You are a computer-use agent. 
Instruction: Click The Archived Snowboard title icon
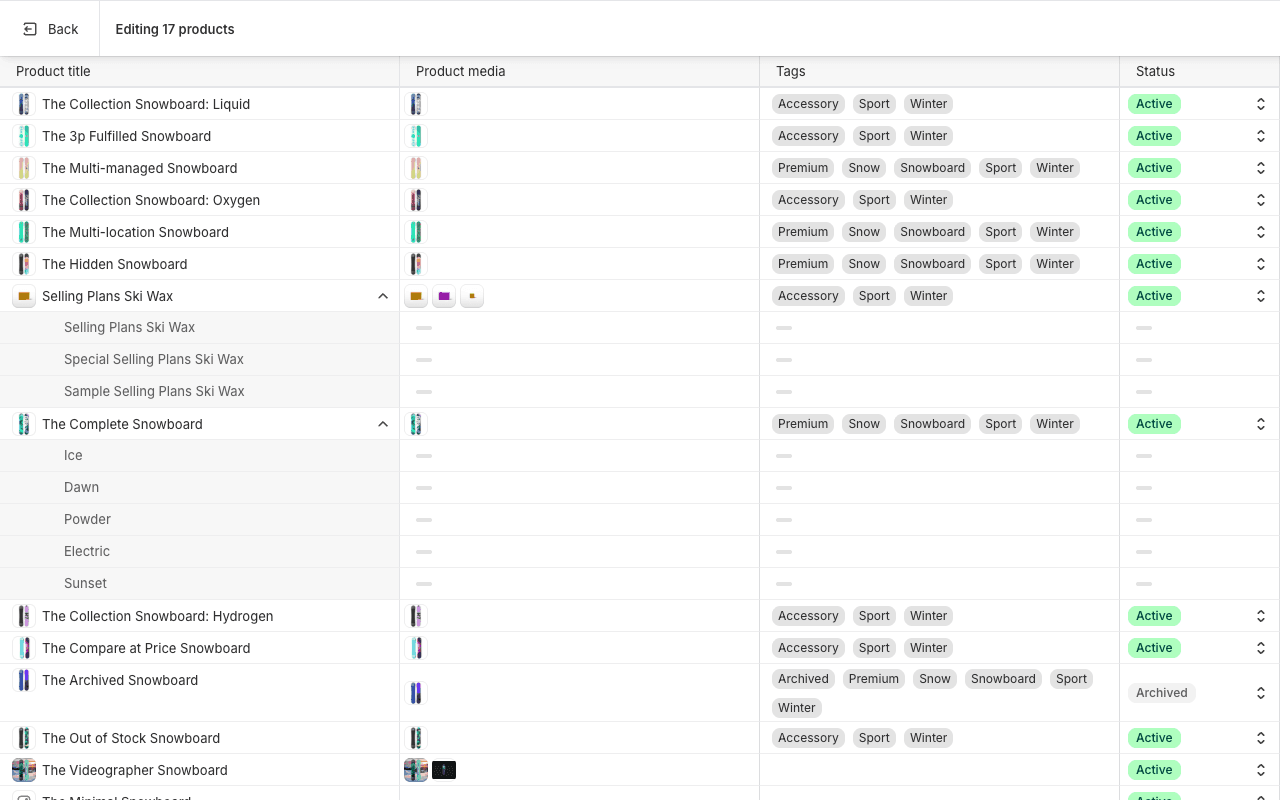click(24, 680)
